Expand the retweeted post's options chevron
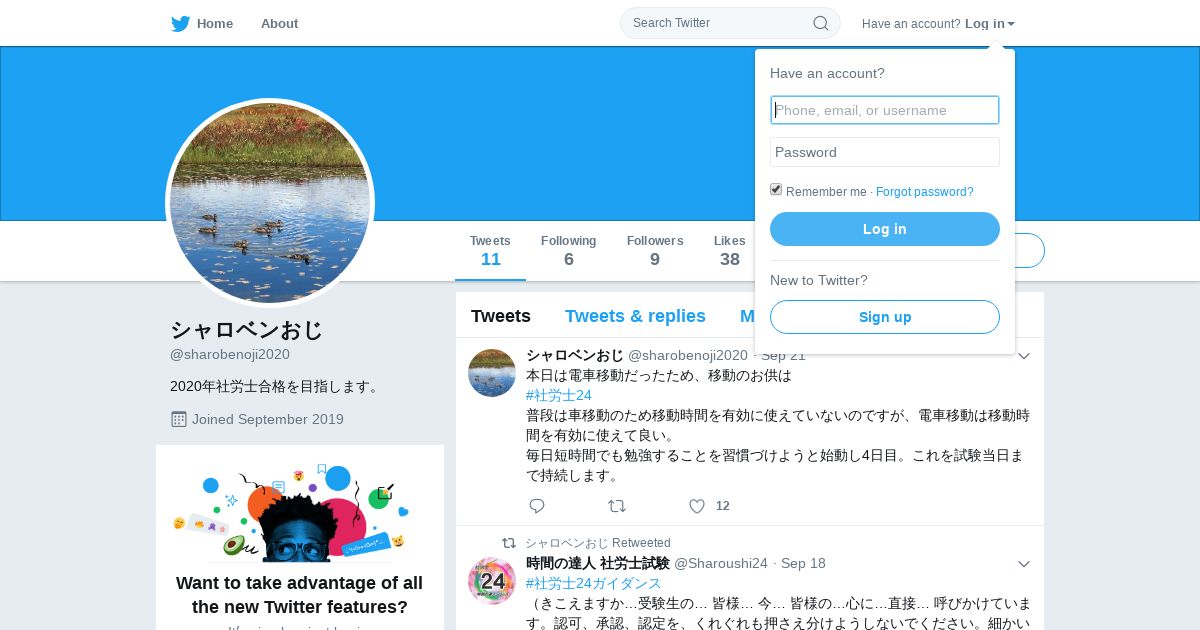The image size is (1200, 630). tap(1024, 564)
